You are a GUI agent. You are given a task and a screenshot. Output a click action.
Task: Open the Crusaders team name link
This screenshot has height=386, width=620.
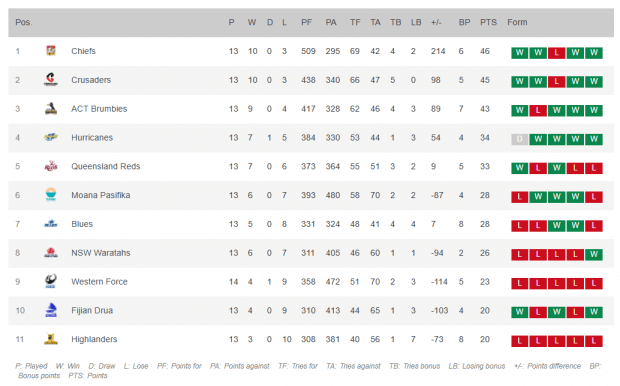91,80
